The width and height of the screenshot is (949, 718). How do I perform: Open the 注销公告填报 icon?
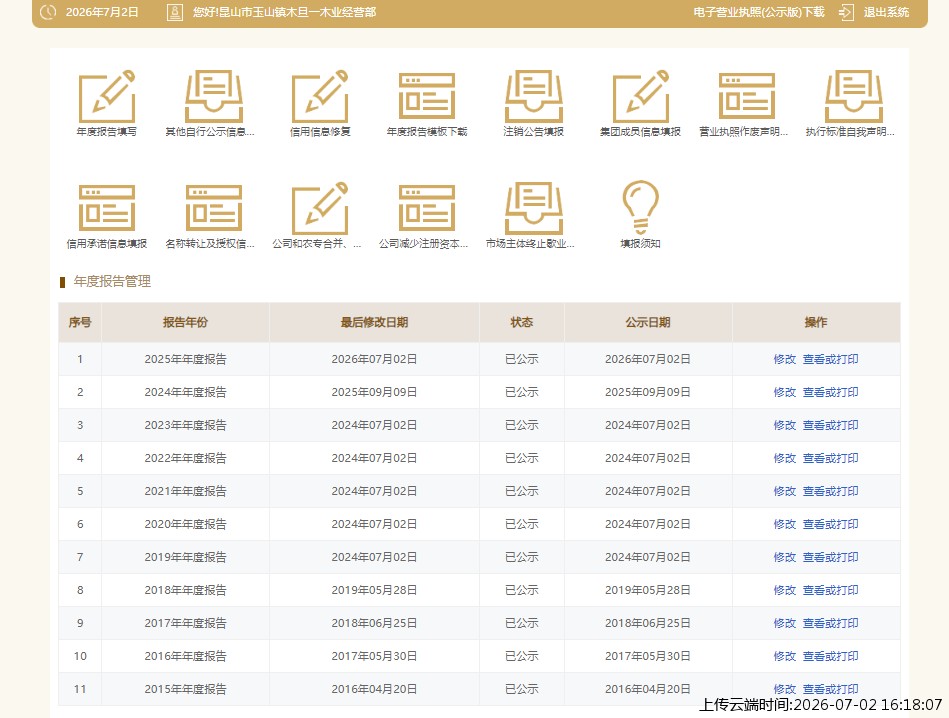534,97
